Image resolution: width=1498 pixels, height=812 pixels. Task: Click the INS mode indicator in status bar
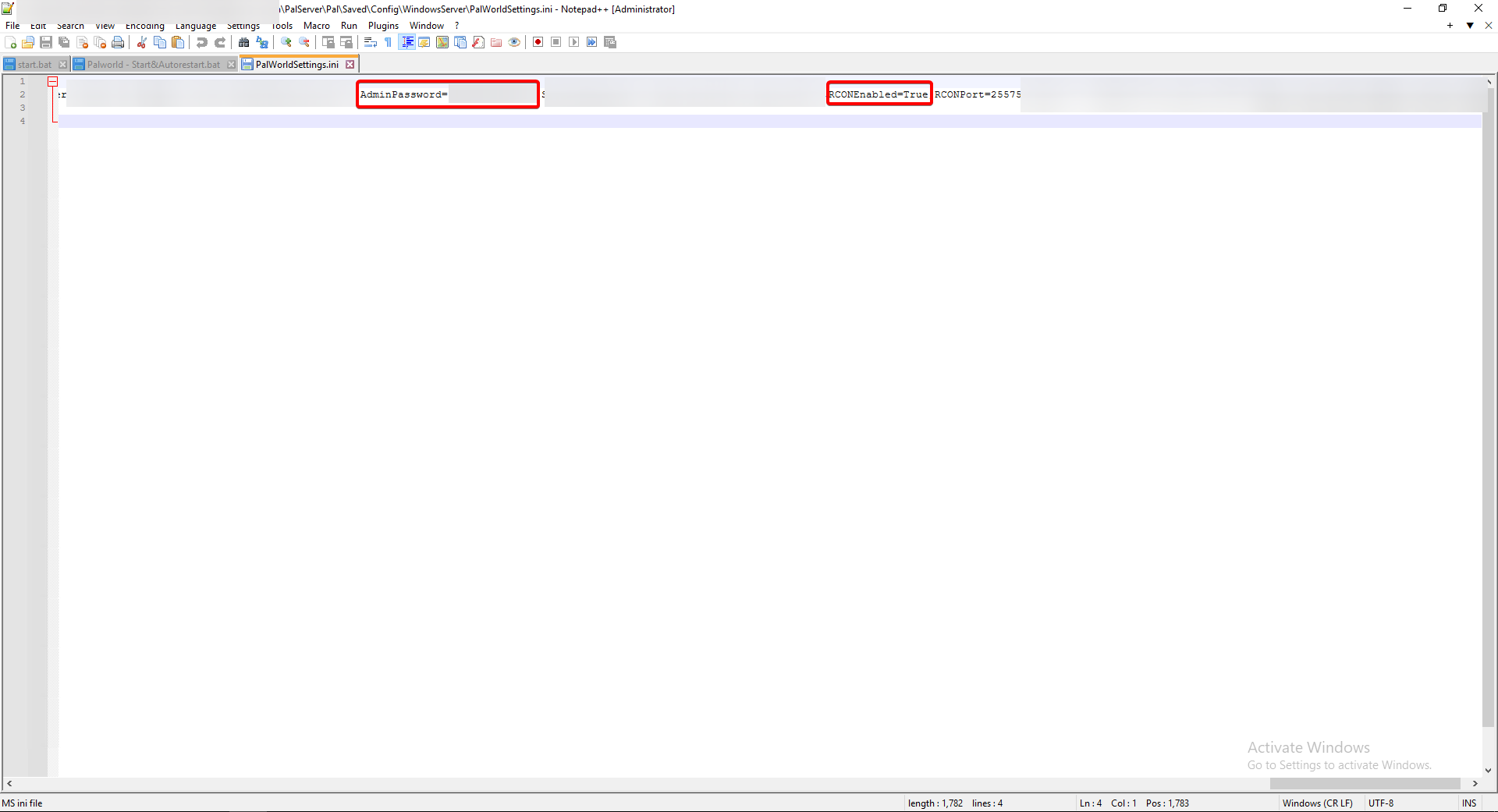[1468, 803]
